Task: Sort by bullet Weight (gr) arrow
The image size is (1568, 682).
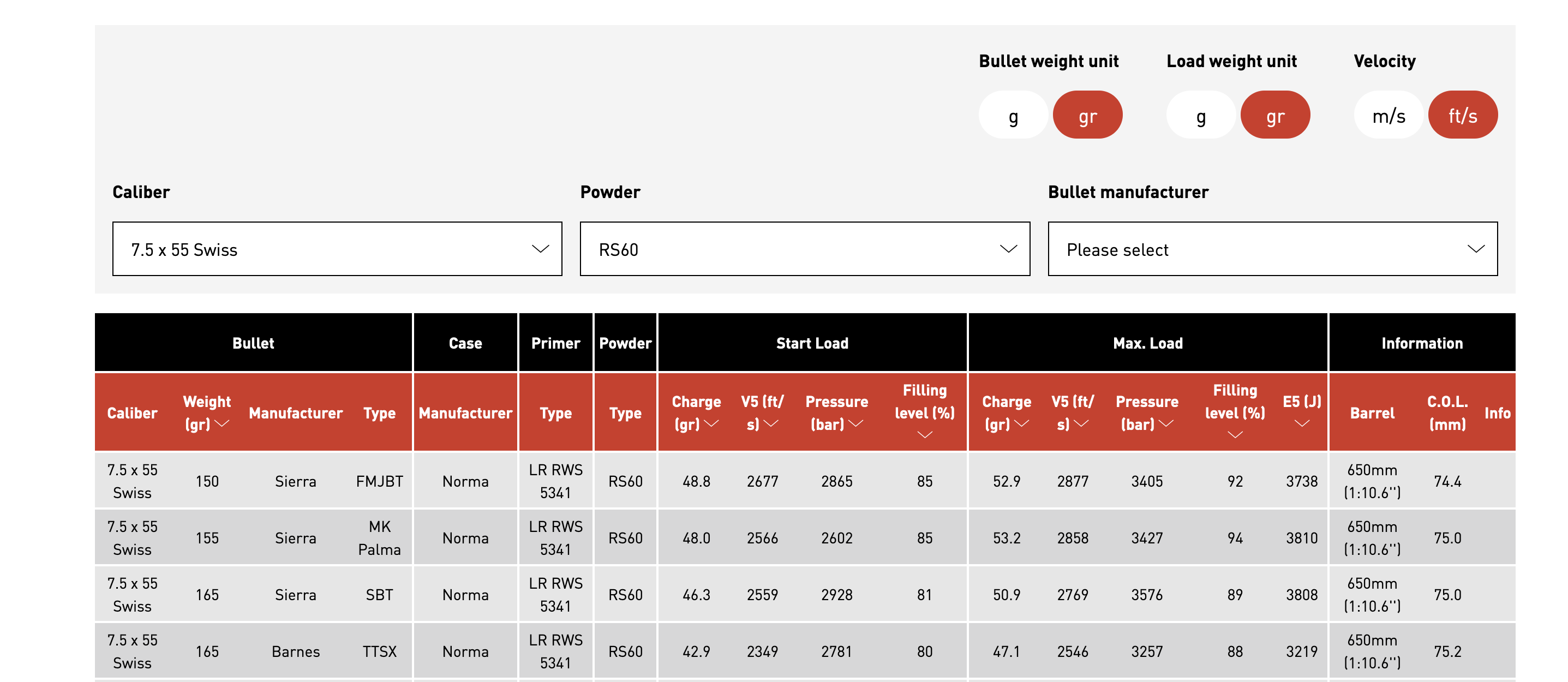Action: [222, 424]
